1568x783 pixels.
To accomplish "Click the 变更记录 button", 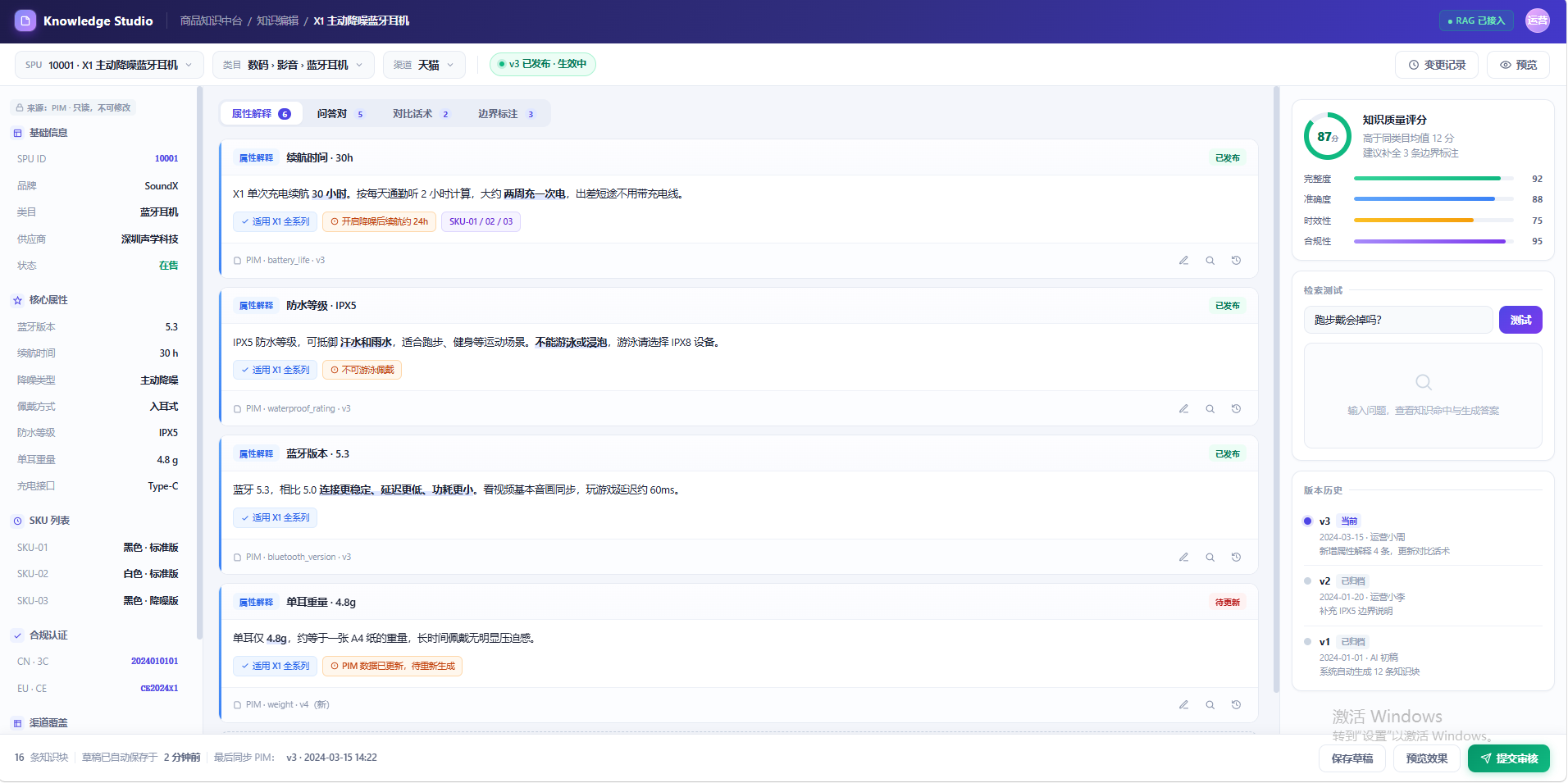I will [1437, 65].
